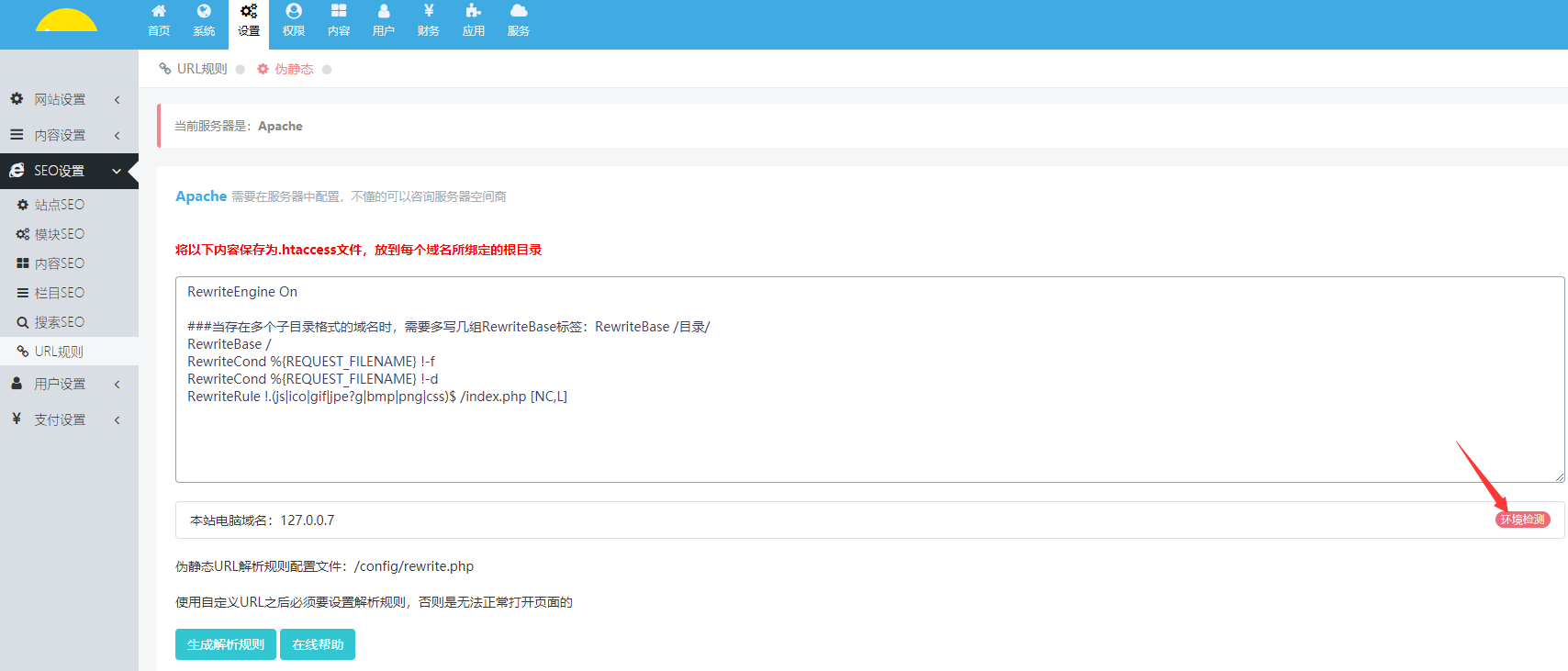Open the 权限 permissions icon
The width and height of the screenshot is (1568, 671).
294,20
